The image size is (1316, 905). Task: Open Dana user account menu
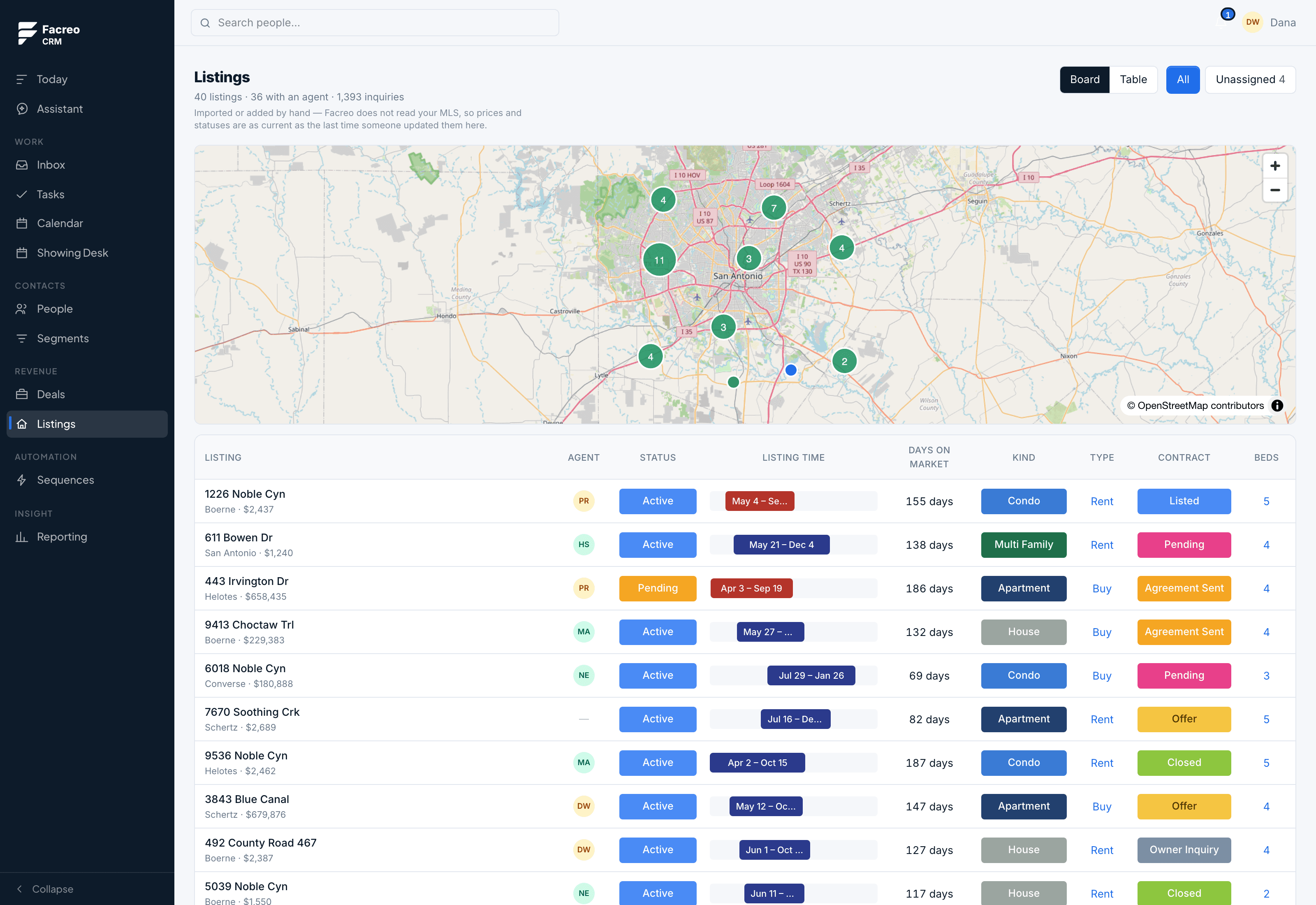pos(1268,23)
